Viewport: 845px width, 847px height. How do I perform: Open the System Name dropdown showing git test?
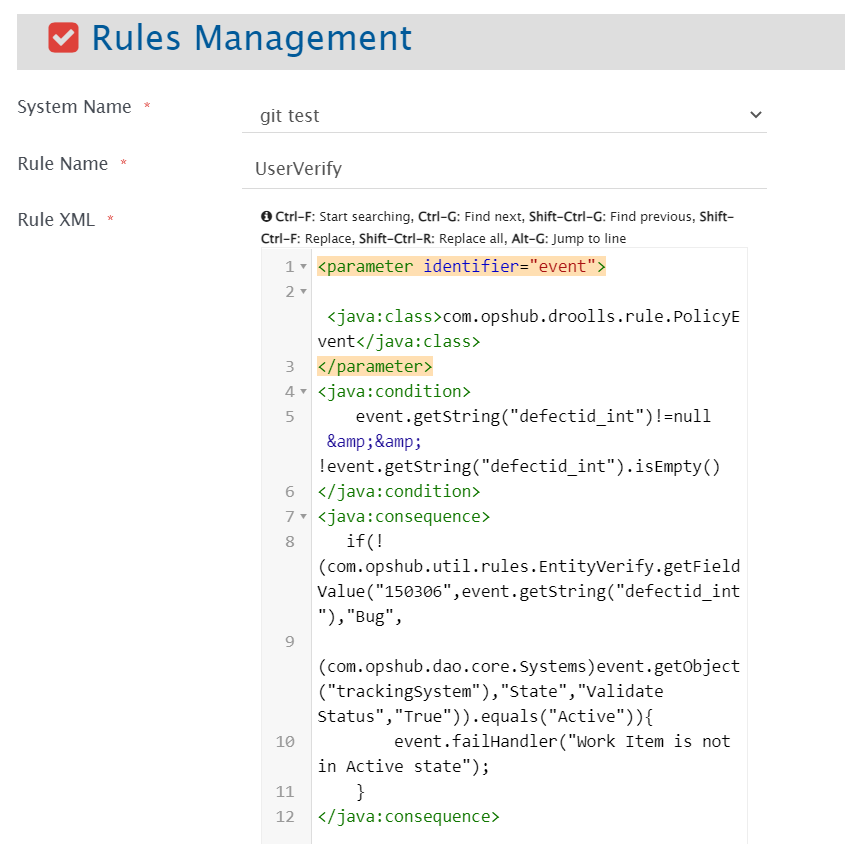(x=505, y=115)
